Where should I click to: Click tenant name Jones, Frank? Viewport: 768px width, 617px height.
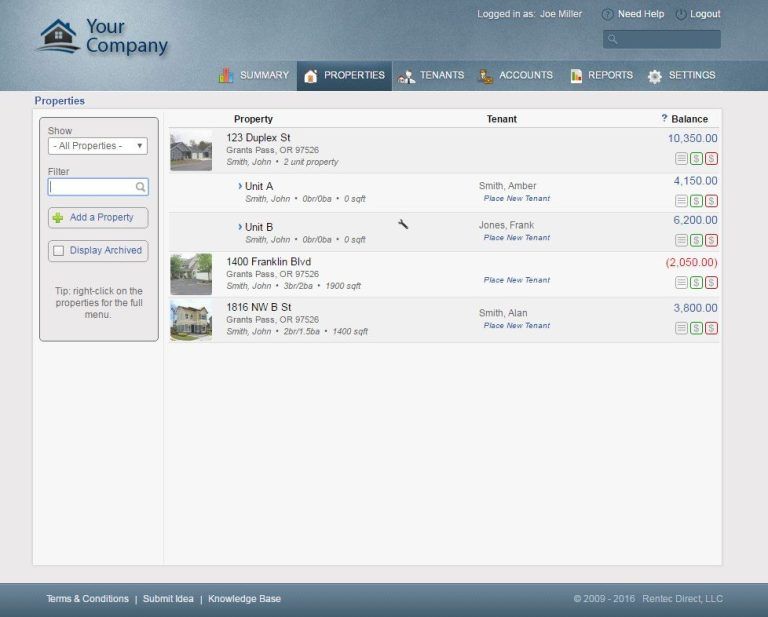click(506, 225)
